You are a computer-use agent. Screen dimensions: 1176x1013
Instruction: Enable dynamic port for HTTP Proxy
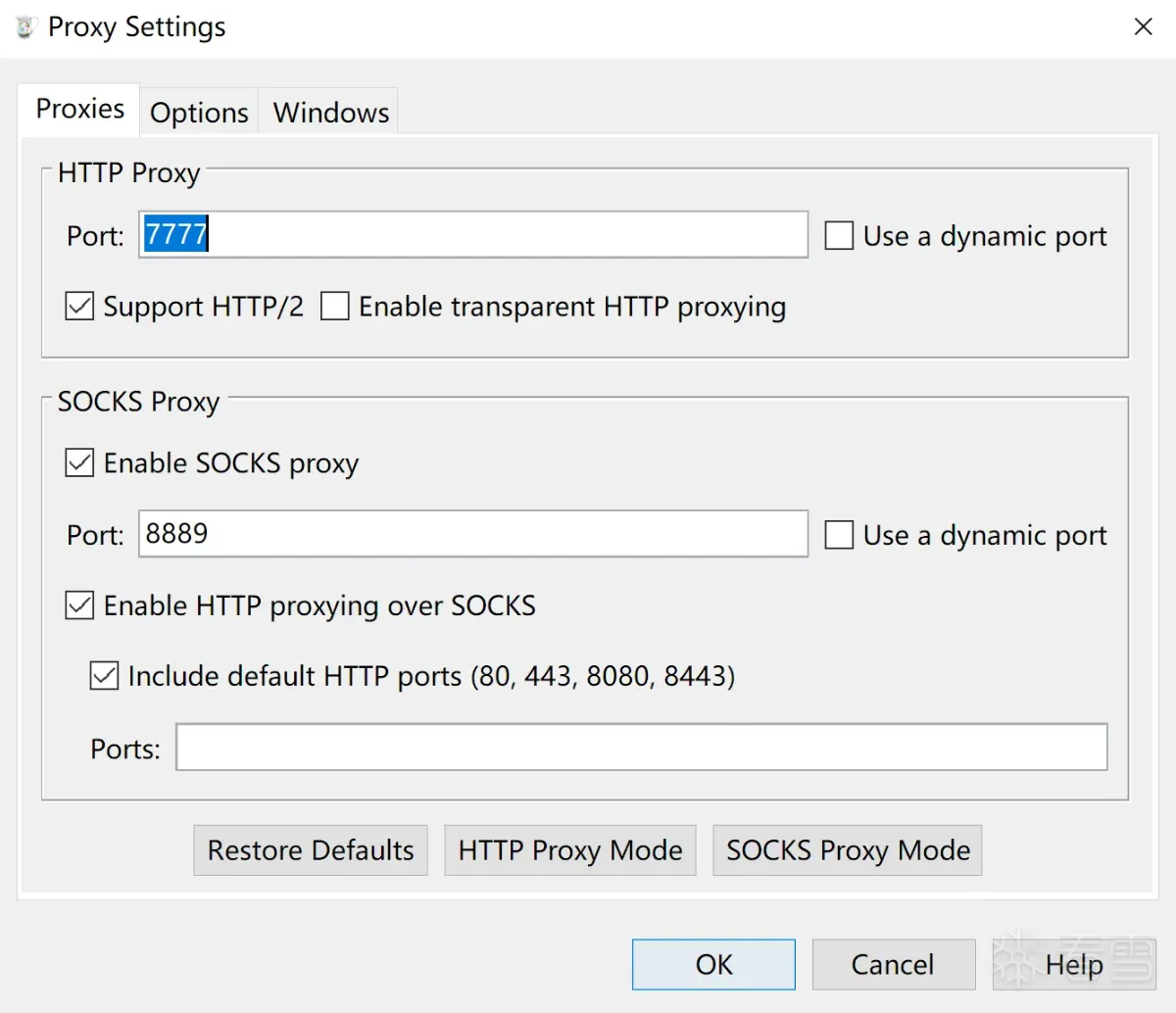click(x=839, y=236)
